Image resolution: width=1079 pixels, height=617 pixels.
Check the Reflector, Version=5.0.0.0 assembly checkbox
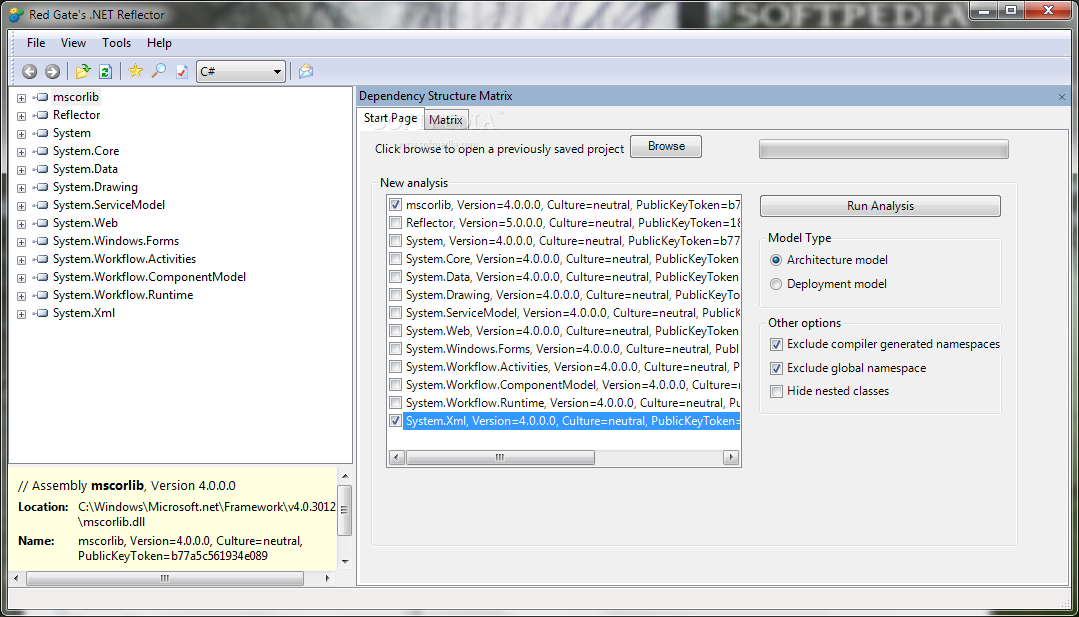click(x=396, y=223)
